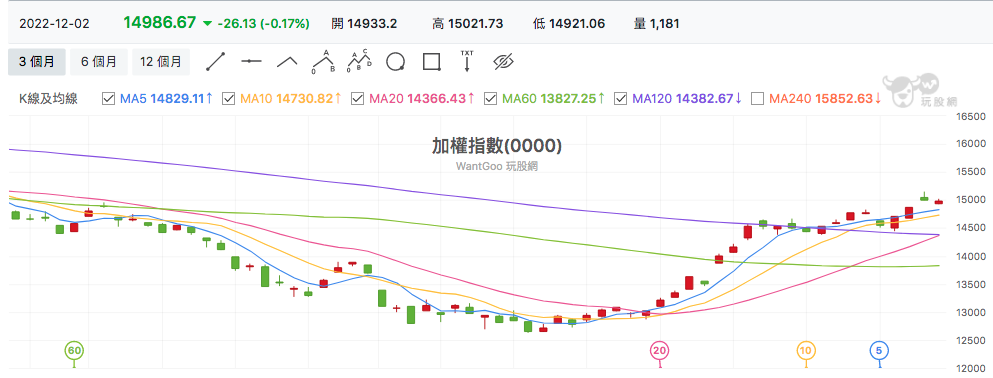Screen dimensions: 993x378
Task: Select the trend line drawing tool
Action: coord(216,61)
